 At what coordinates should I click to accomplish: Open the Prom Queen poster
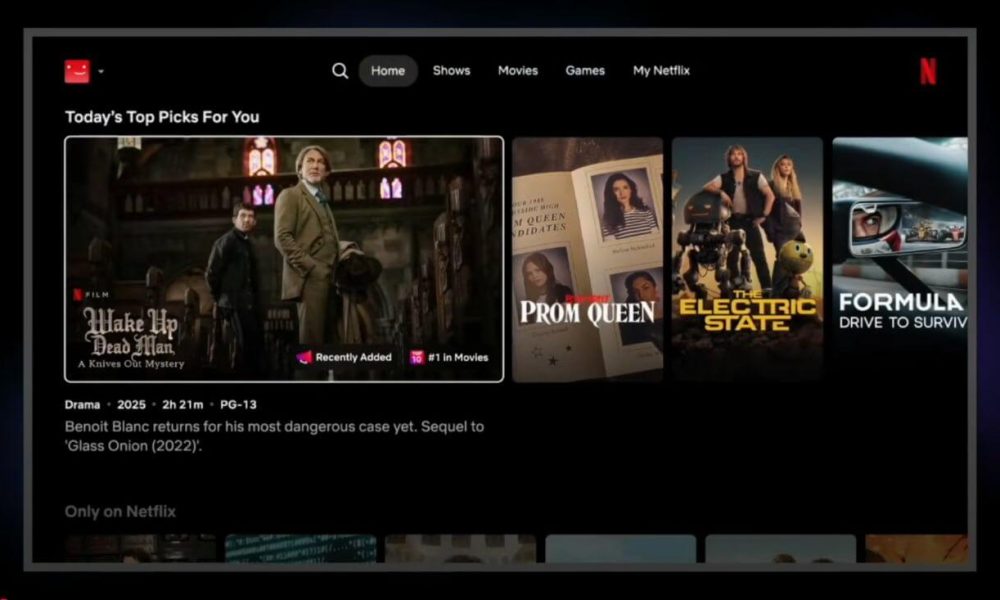point(587,260)
